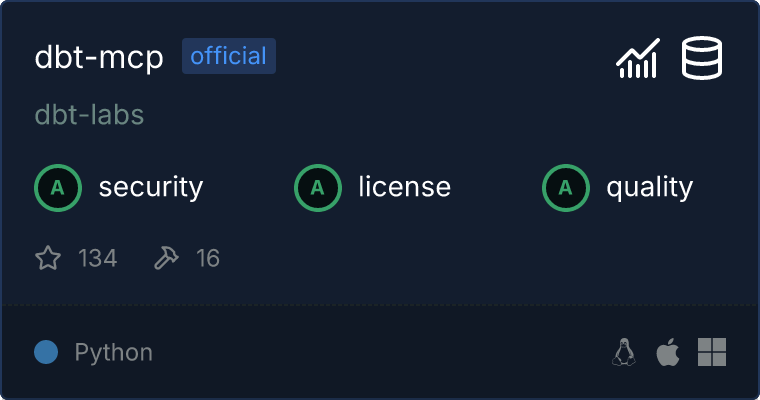Click the Windows platform icon
760x400 pixels.
[711, 352]
